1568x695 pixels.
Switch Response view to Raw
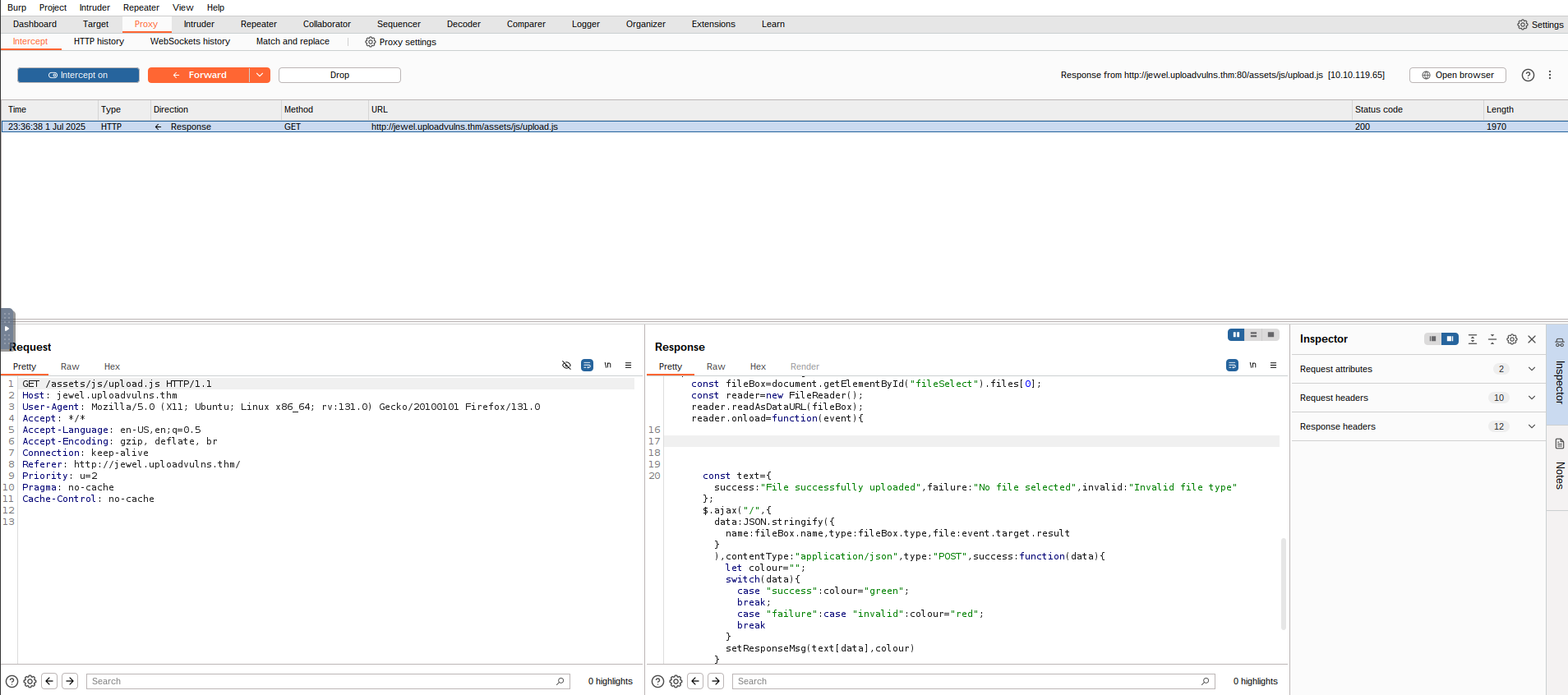(x=716, y=366)
